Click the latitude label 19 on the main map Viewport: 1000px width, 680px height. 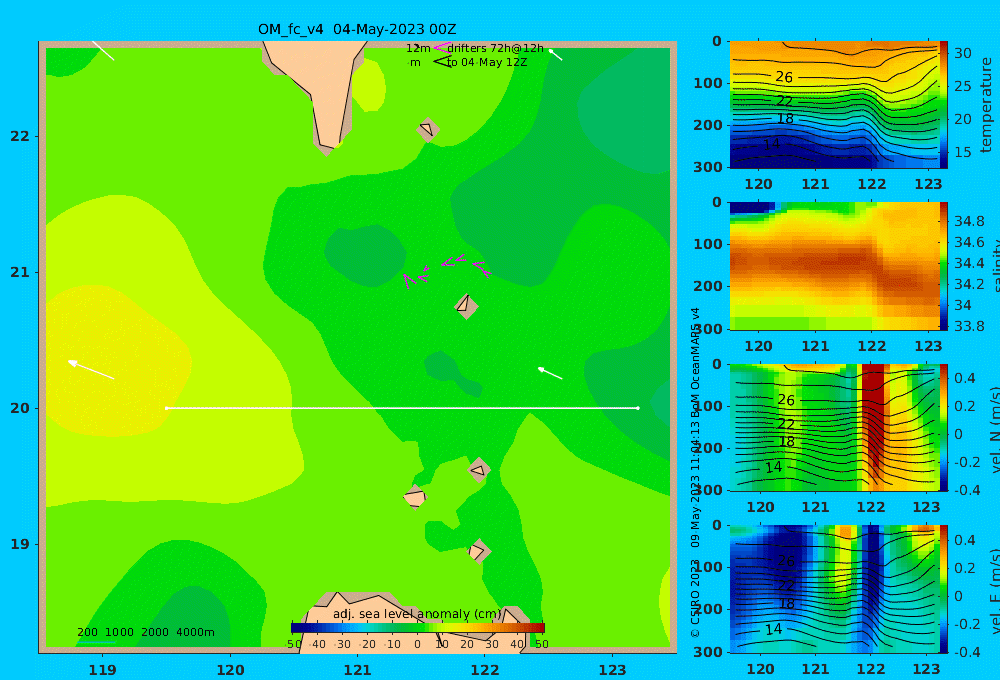tap(20, 544)
